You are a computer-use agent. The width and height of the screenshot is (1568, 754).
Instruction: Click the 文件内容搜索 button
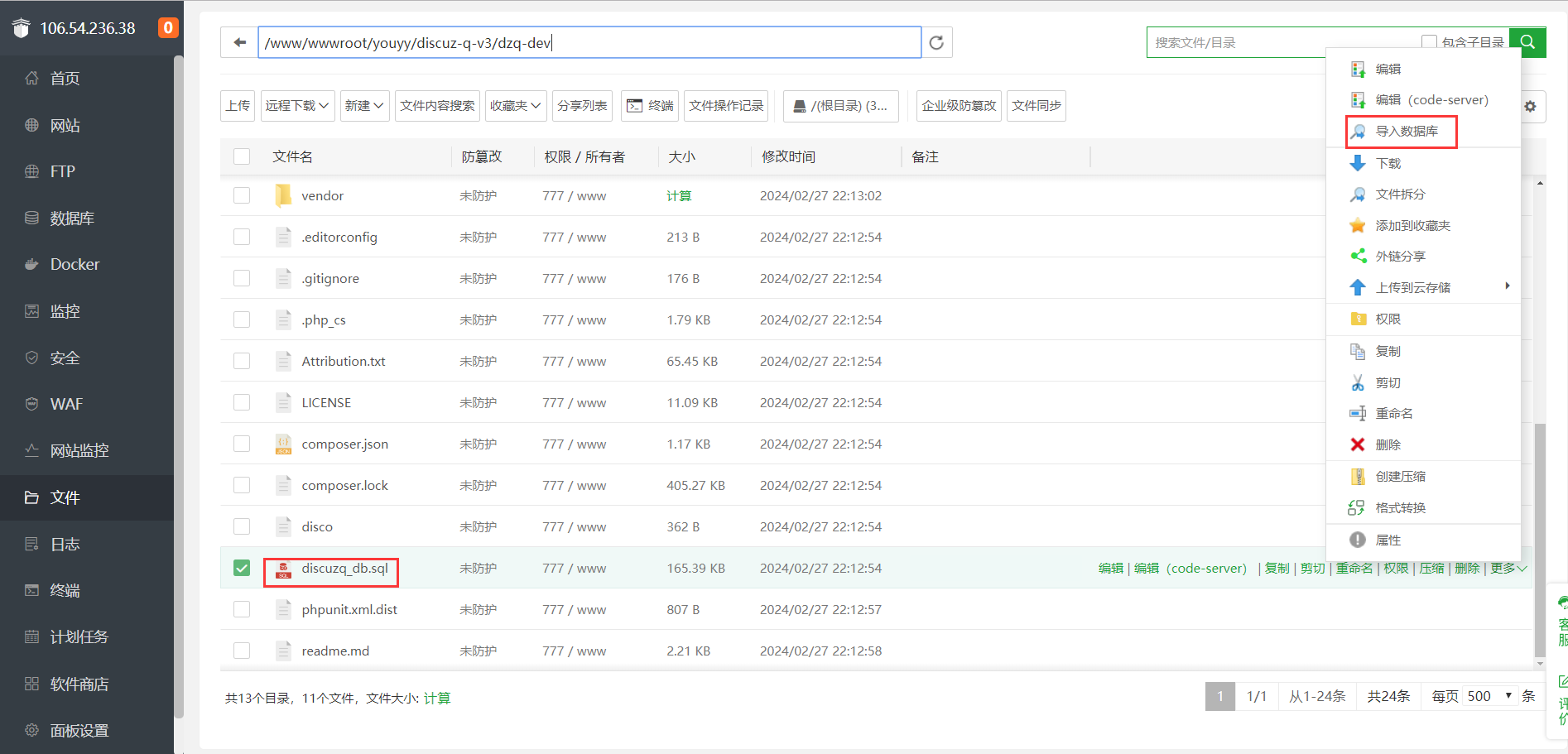(x=437, y=106)
